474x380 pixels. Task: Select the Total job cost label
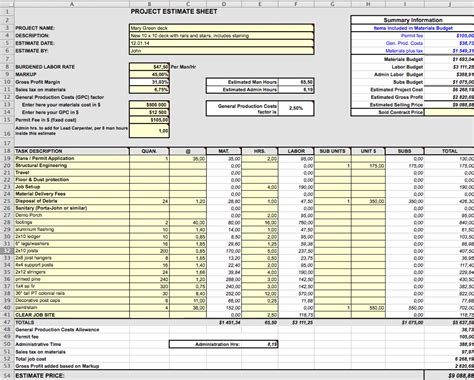click(31, 359)
